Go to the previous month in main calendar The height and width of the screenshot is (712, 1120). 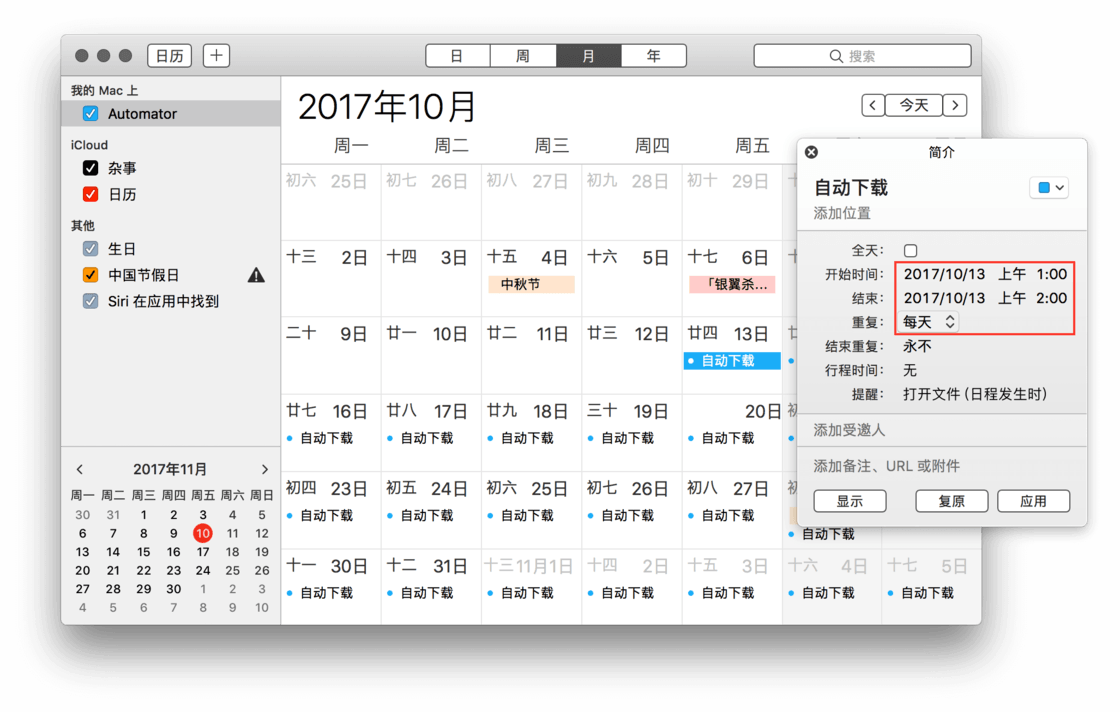(x=873, y=105)
